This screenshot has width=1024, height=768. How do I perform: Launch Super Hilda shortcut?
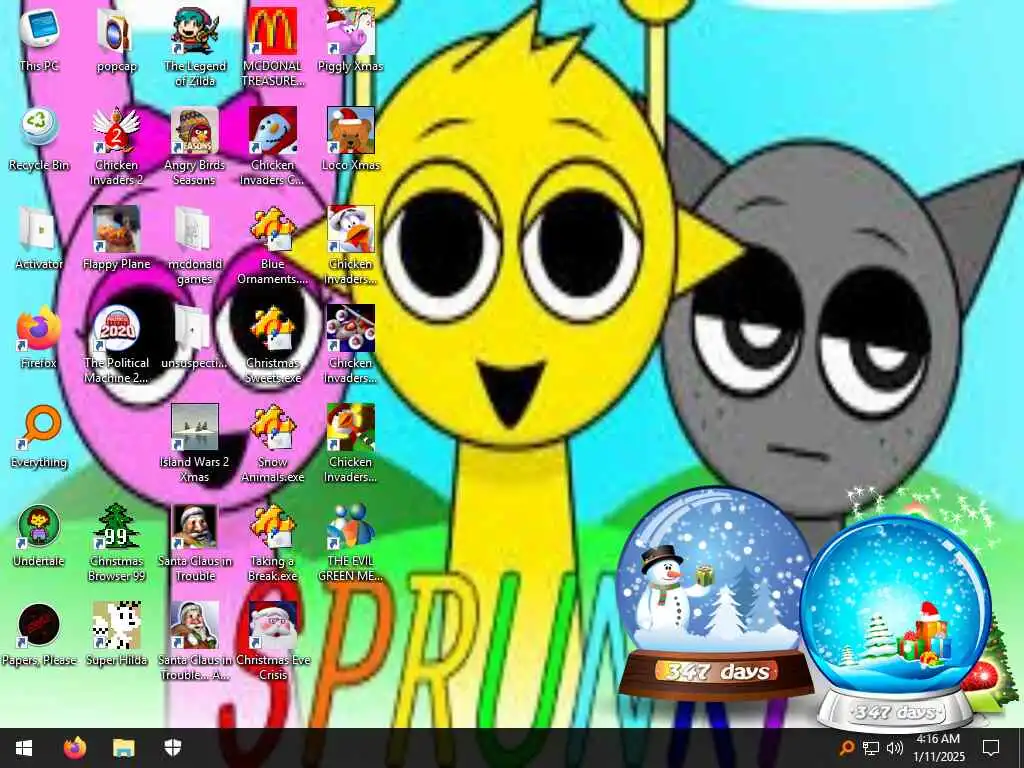(x=116, y=635)
